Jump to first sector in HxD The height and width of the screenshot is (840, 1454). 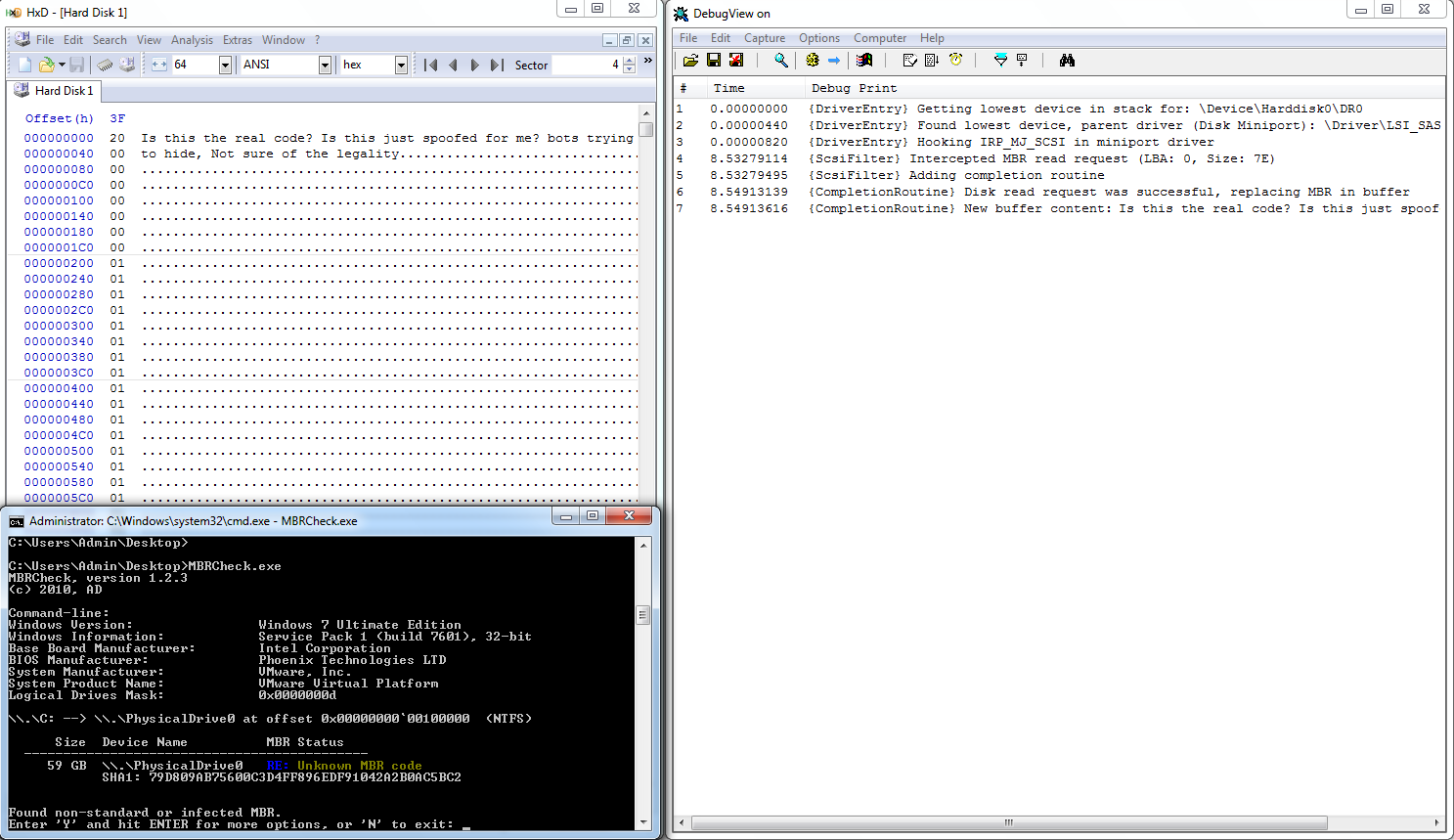tap(430, 65)
